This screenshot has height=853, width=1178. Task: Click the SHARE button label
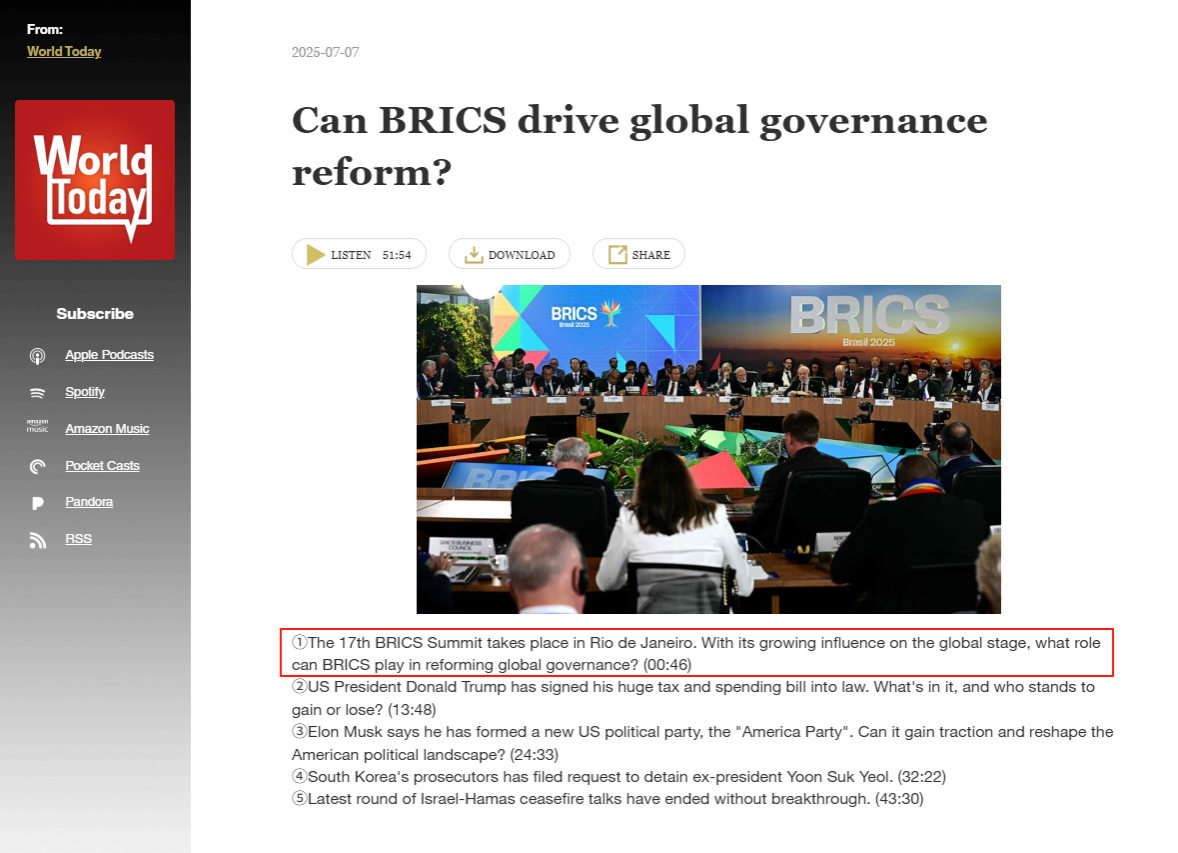click(x=651, y=255)
